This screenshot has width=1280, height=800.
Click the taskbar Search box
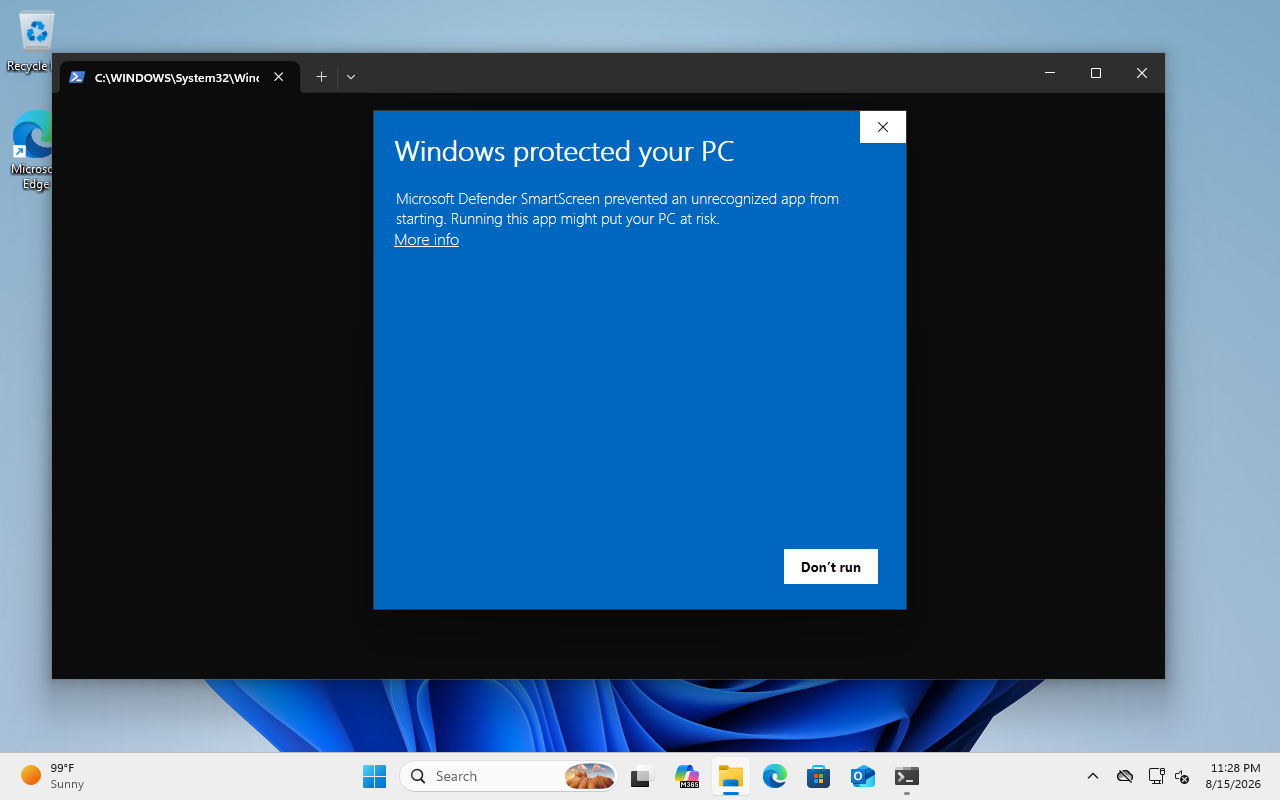[x=509, y=776]
